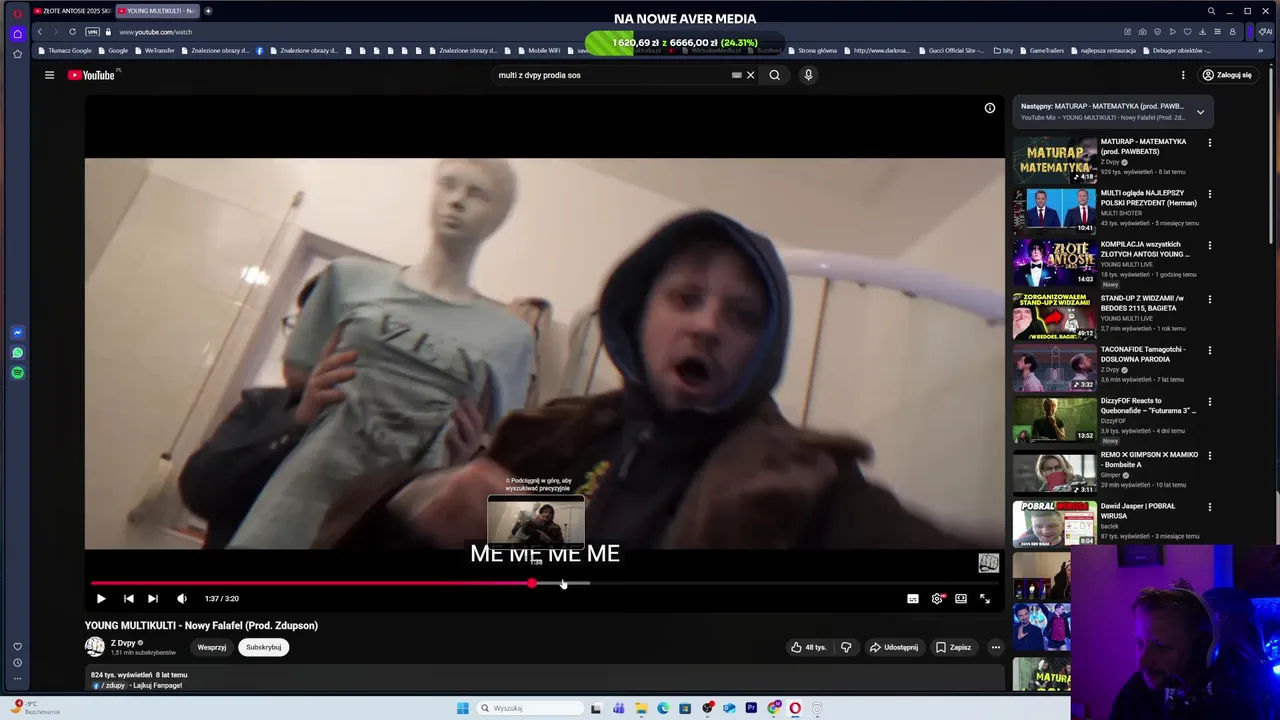1280x720 pixels.
Task: Enter fullscreen video mode
Action: [985, 598]
